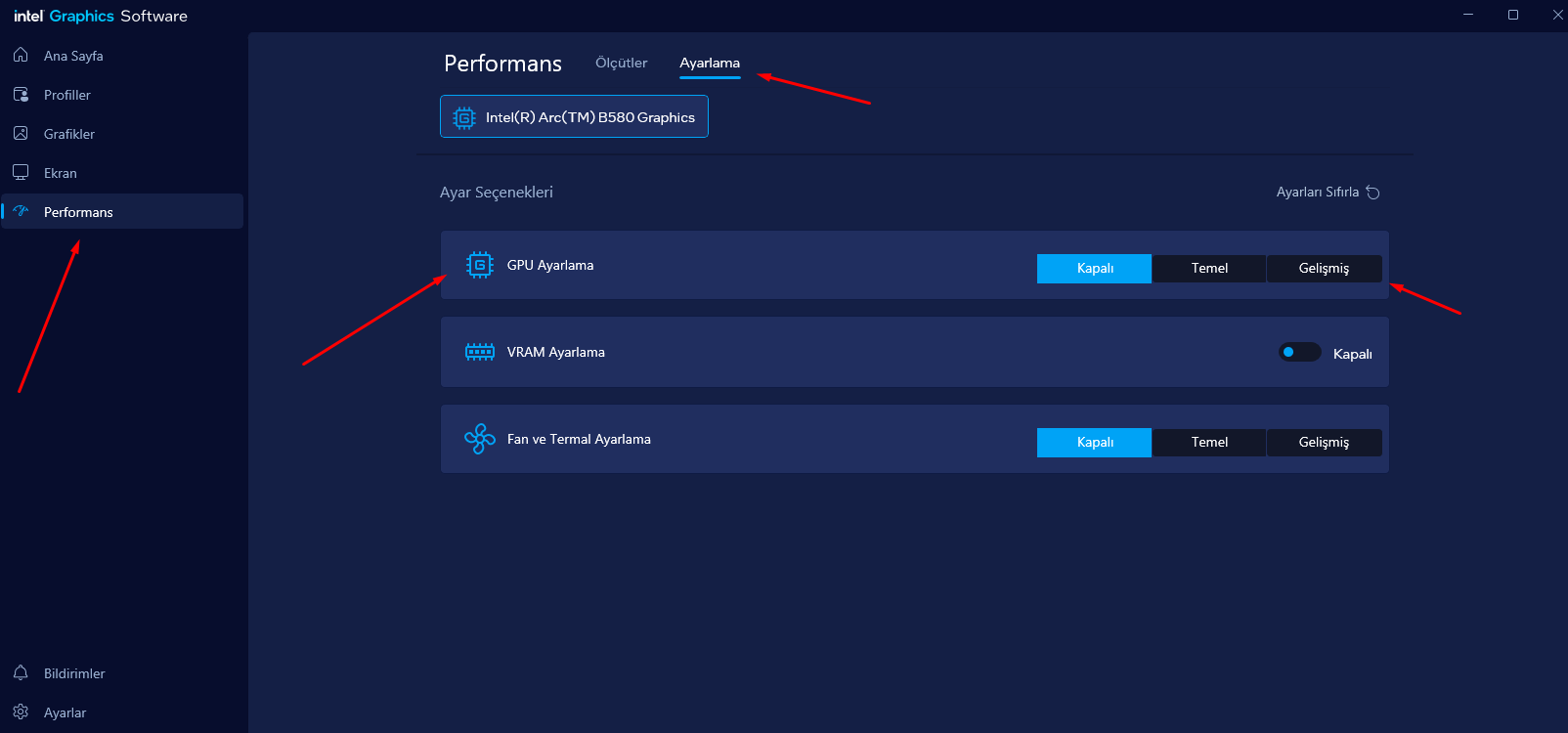Go to the Grafikler section
Viewport: 1568px width, 733px height.
click(122, 134)
